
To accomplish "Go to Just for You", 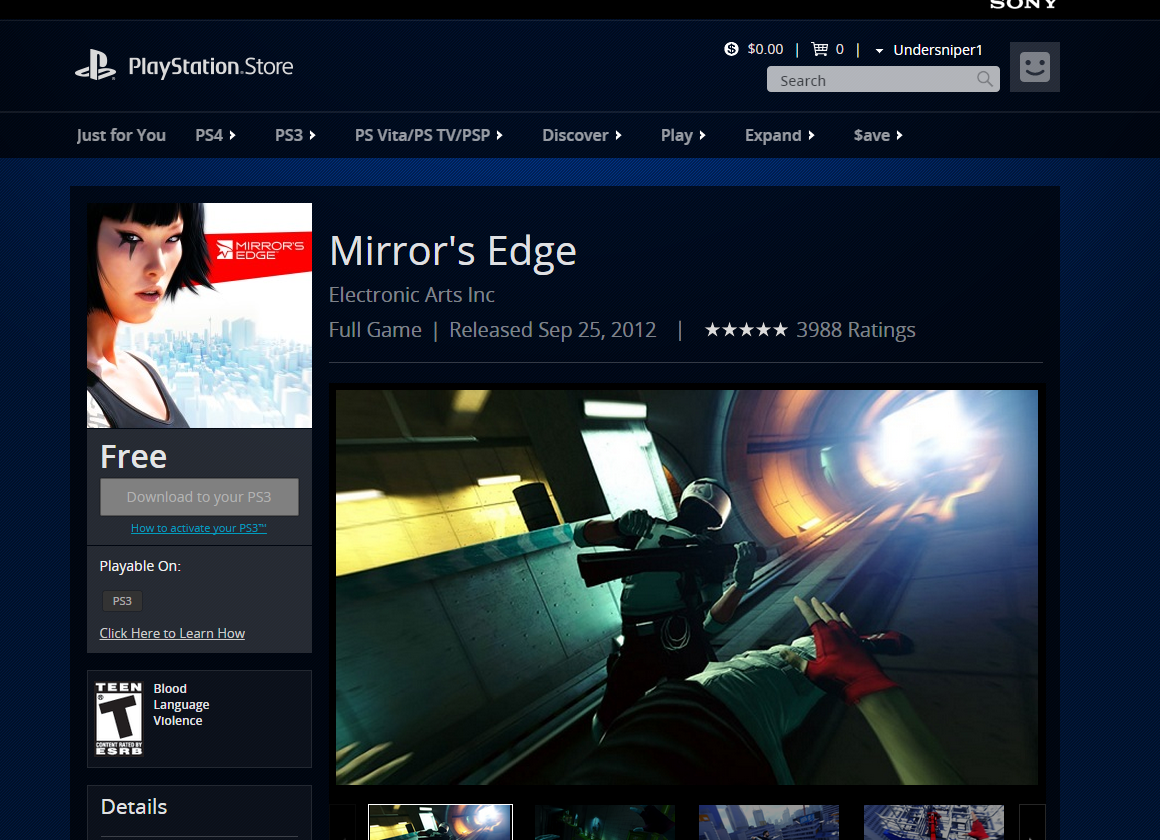I will click(121, 135).
